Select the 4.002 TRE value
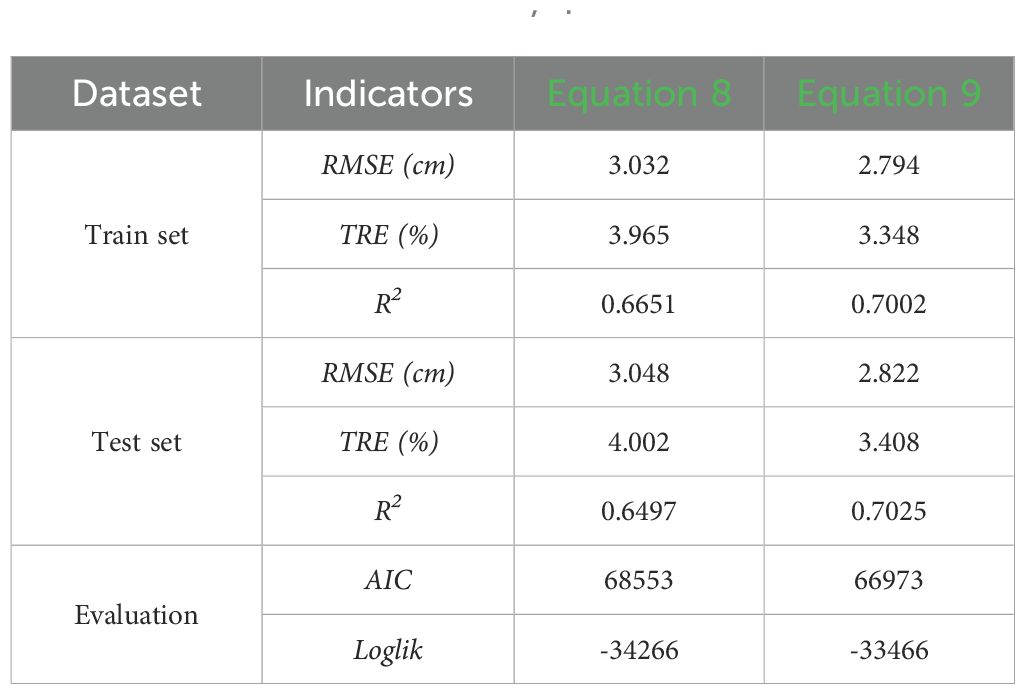1025x694 pixels. click(x=639, y=442)
